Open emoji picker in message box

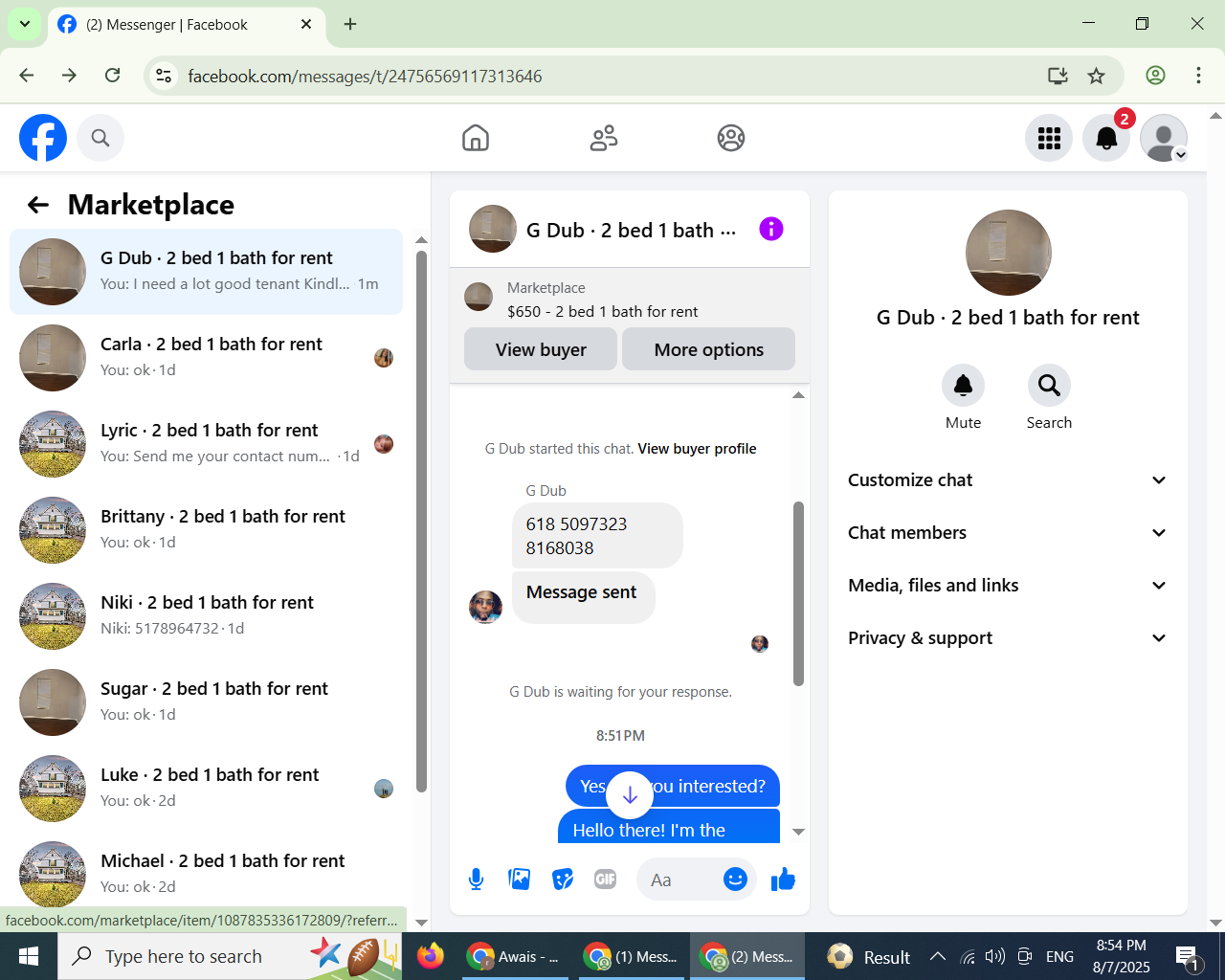coord(735,880)
